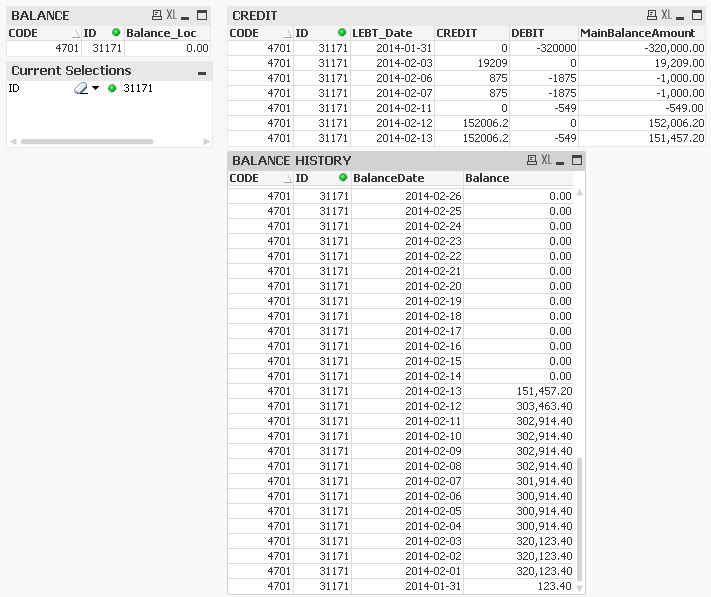Maximize the BALANCE table box
711x597 pixels.
point(202,15)
